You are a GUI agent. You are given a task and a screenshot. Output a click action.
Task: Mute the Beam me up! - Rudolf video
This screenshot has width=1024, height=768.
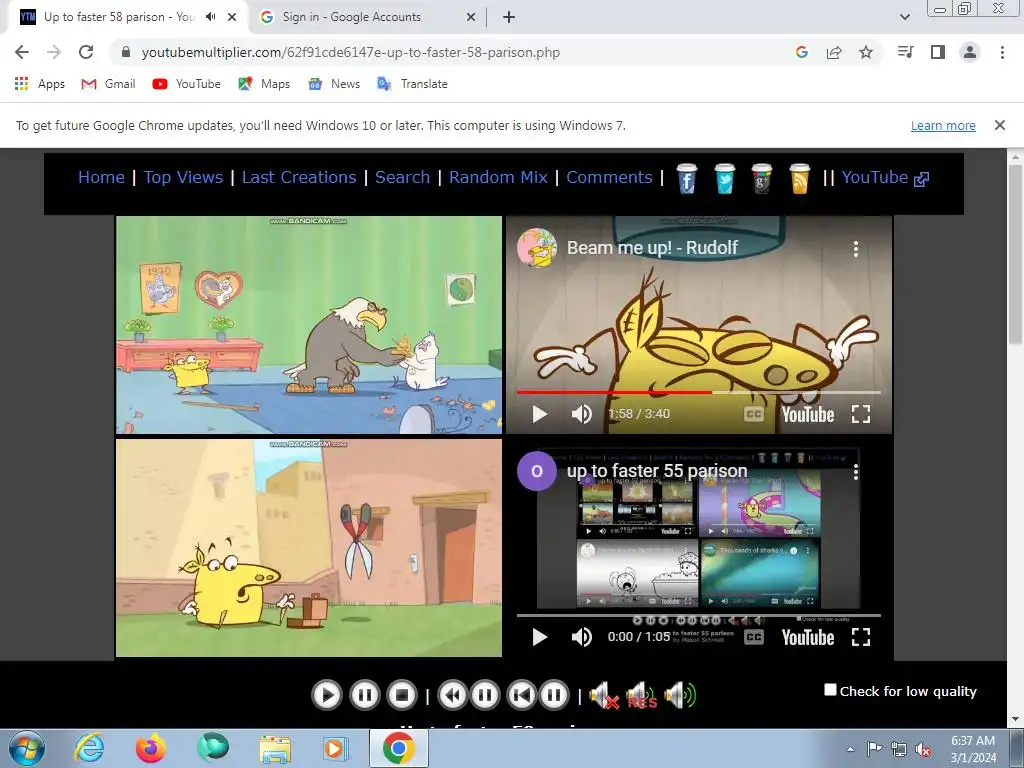pyautogui.click(x=581, y=414)
